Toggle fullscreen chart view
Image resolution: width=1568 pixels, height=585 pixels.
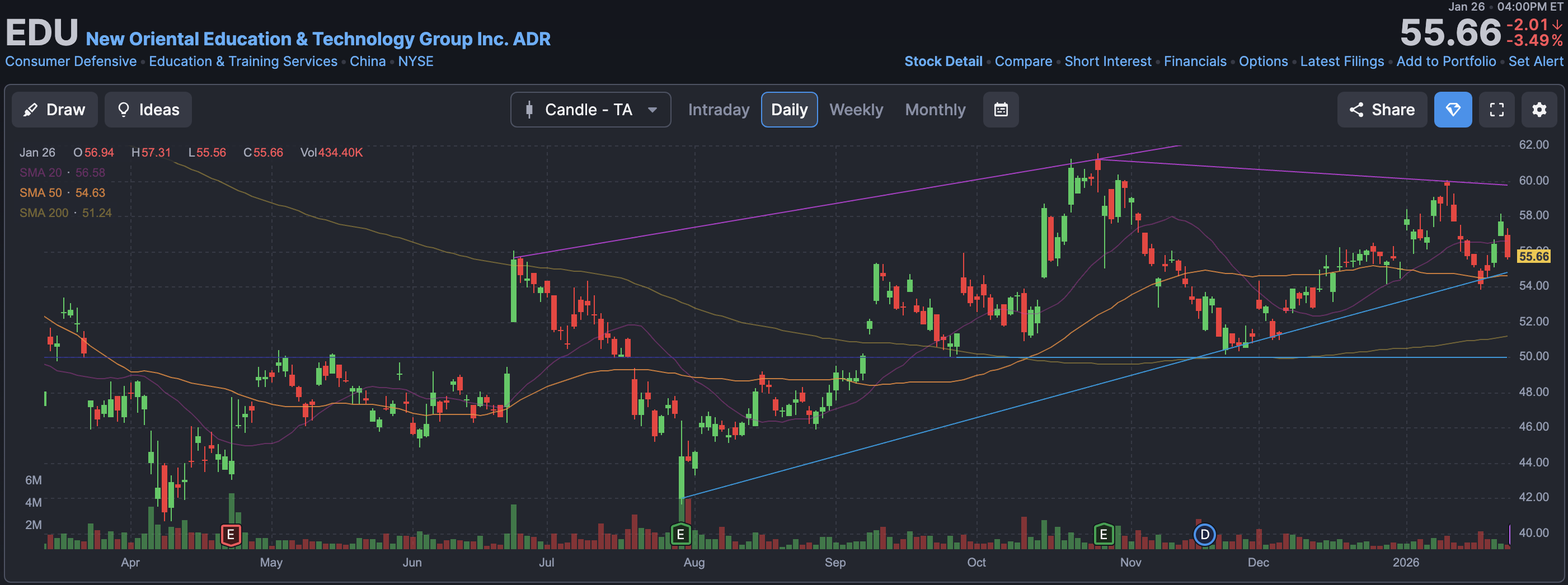point(1497,110)
